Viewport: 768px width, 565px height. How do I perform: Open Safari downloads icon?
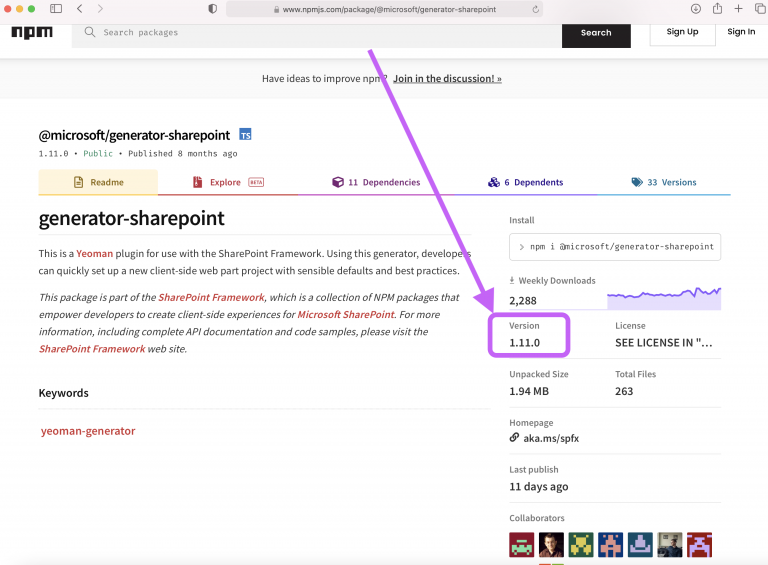point(696,9)
